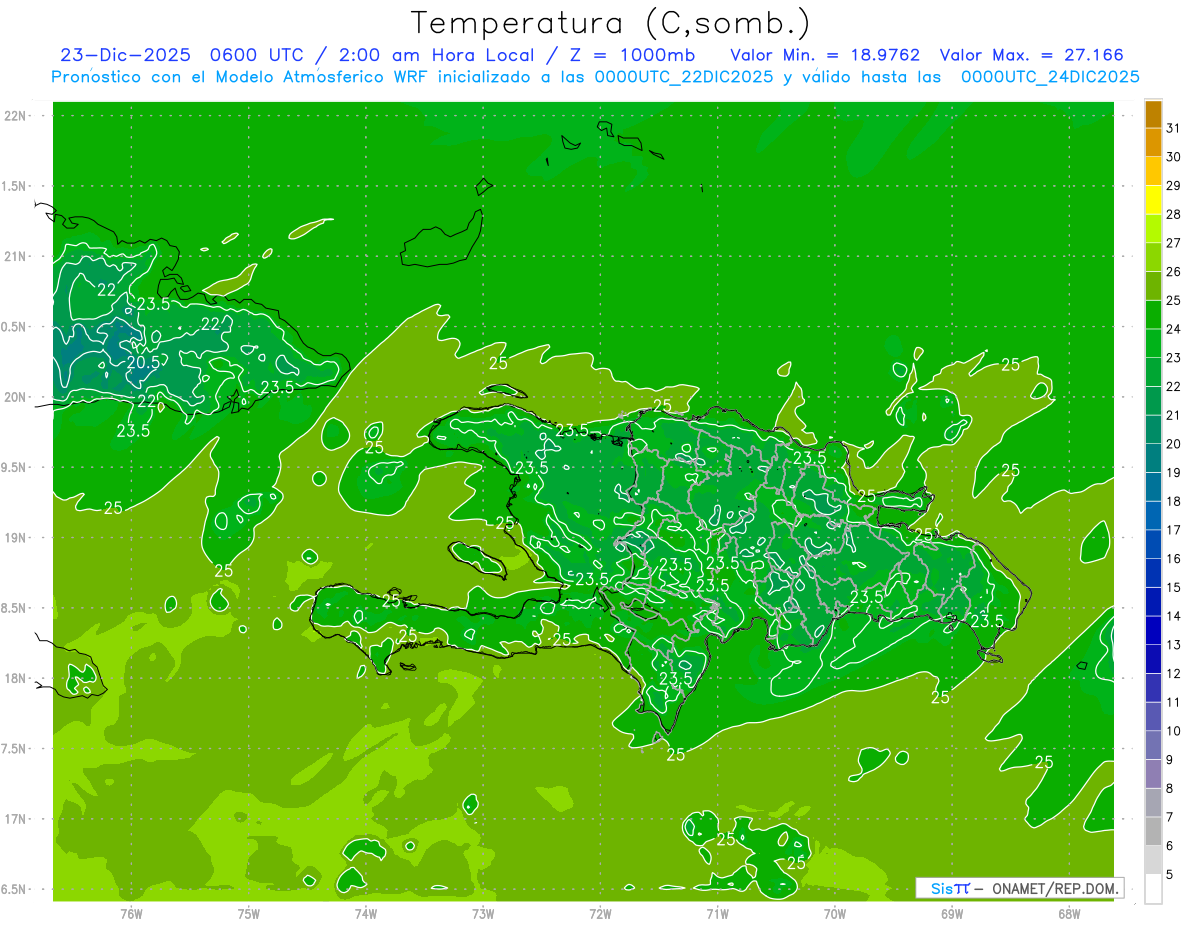
Task: Click the "22N" latitude axis label
Action: tap(16, 116)
